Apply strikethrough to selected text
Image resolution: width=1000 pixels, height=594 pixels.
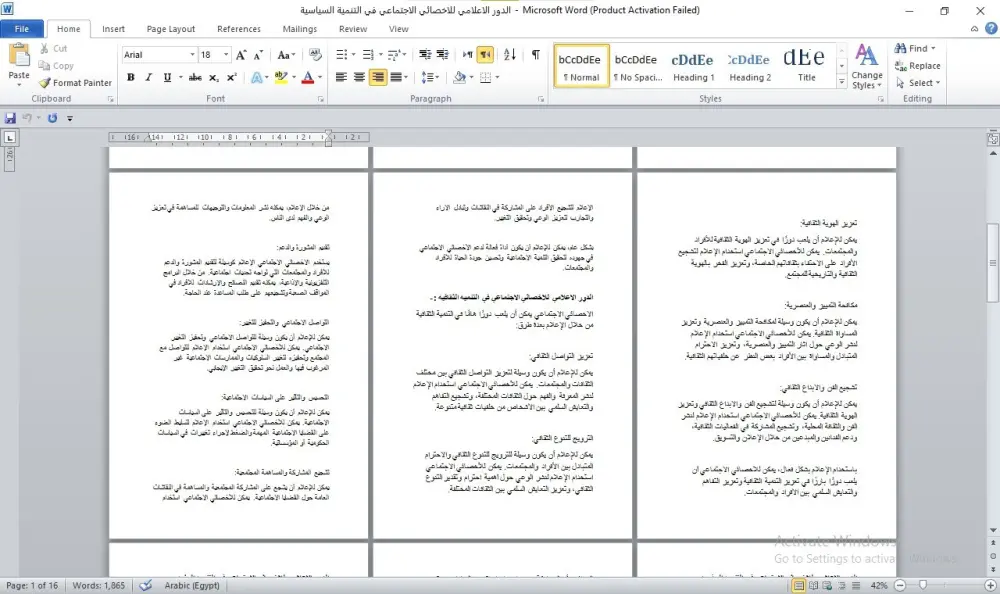coord(196,77)
